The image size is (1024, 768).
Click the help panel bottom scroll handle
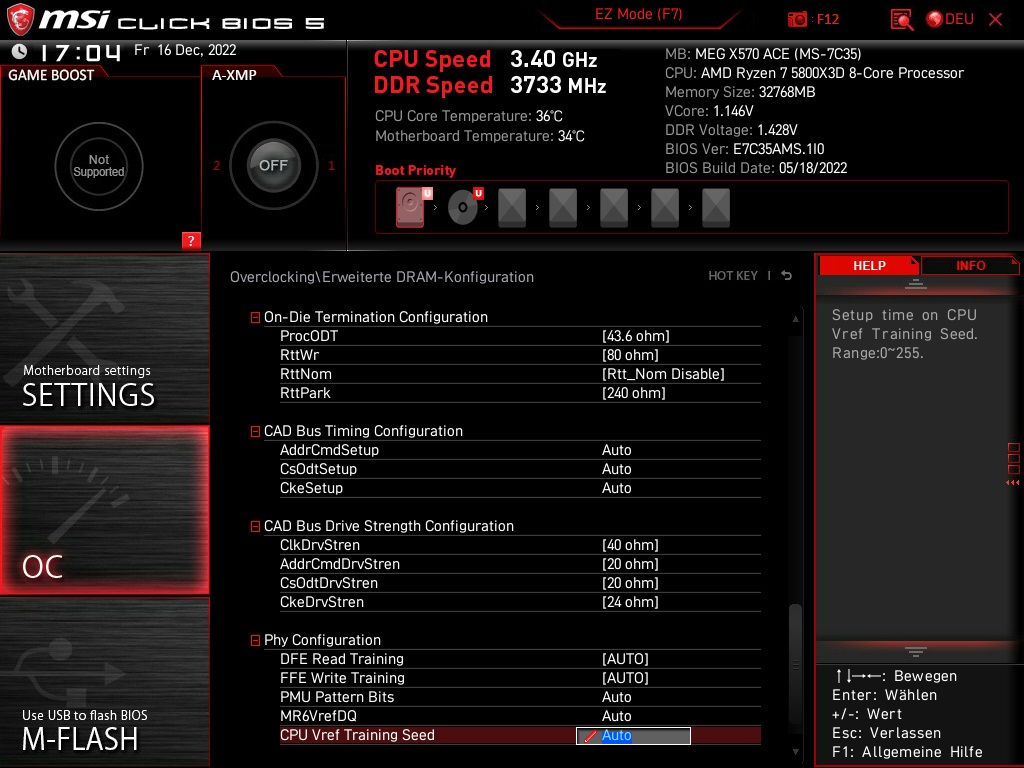coord(916,651)
